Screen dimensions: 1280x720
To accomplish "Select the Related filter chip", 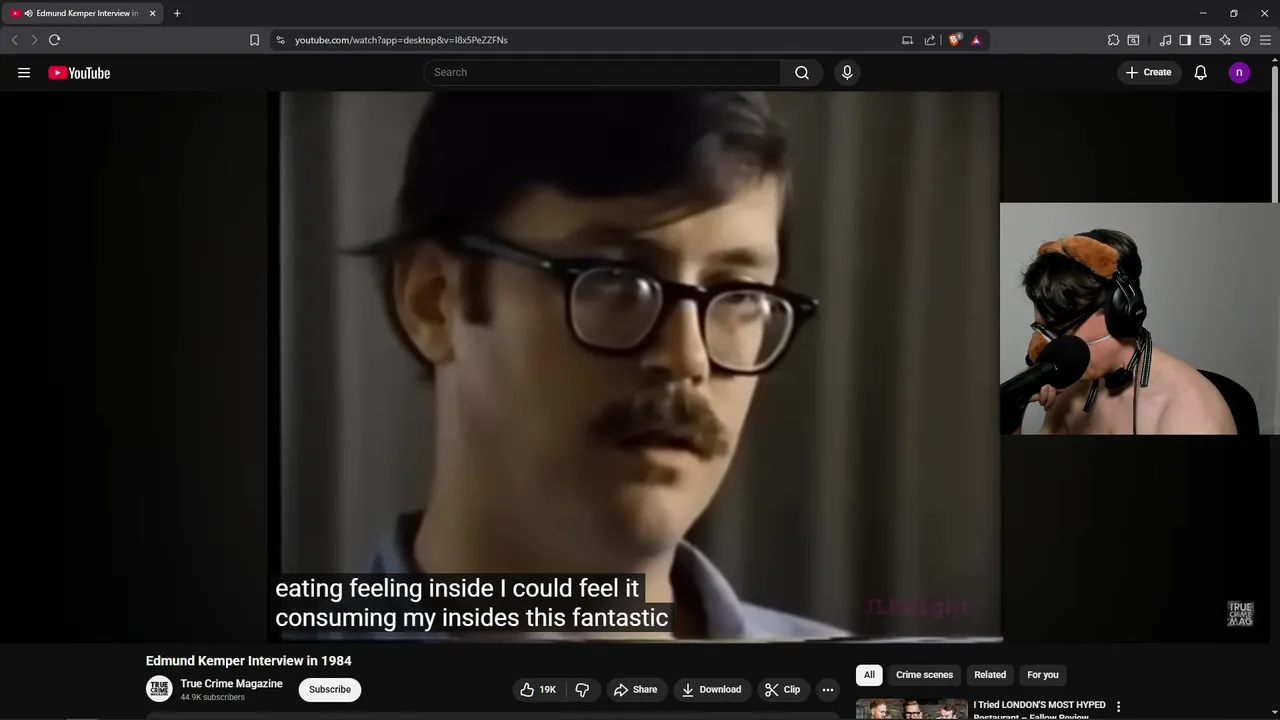I will pos(990,675).
